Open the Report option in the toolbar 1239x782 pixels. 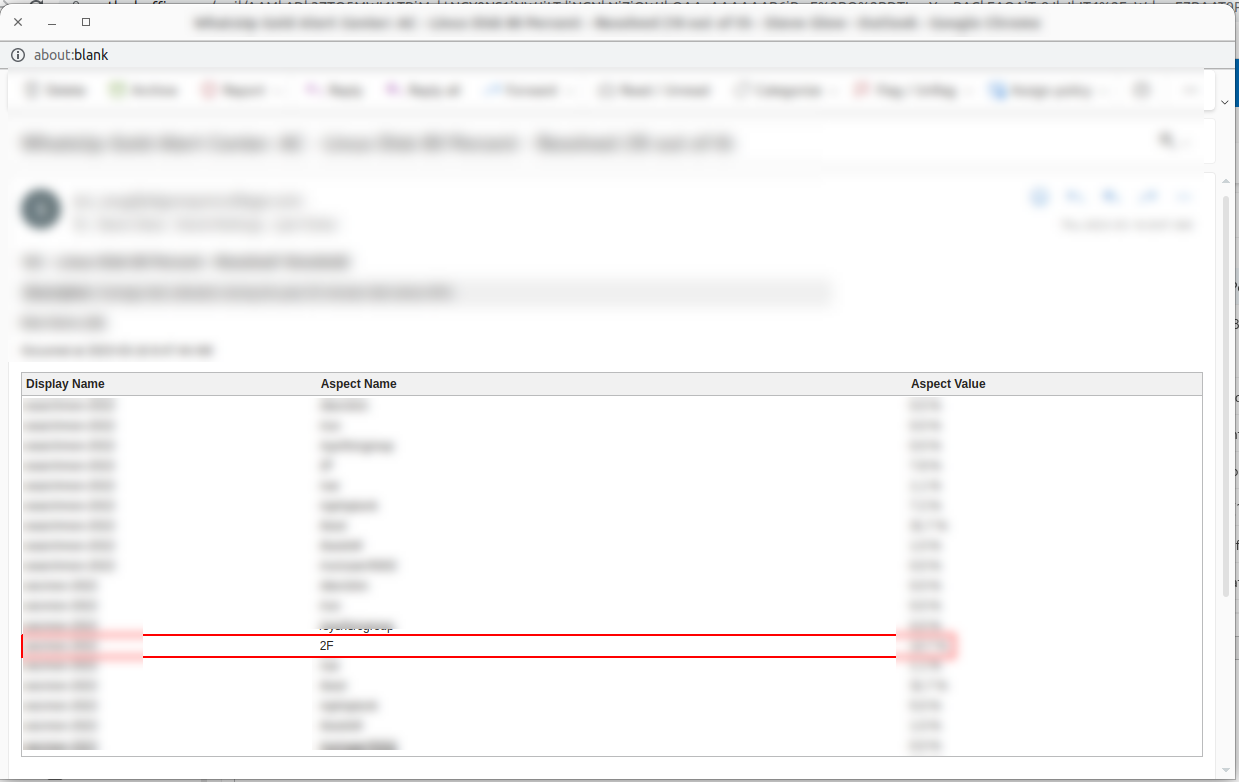[x=244, y=90]
